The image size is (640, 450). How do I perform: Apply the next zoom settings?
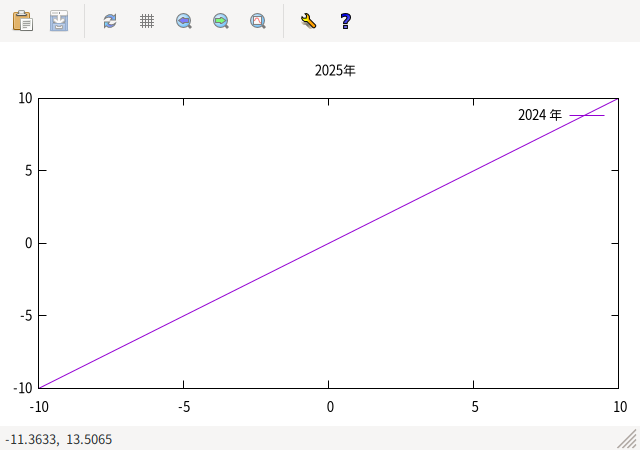(221, 20)
